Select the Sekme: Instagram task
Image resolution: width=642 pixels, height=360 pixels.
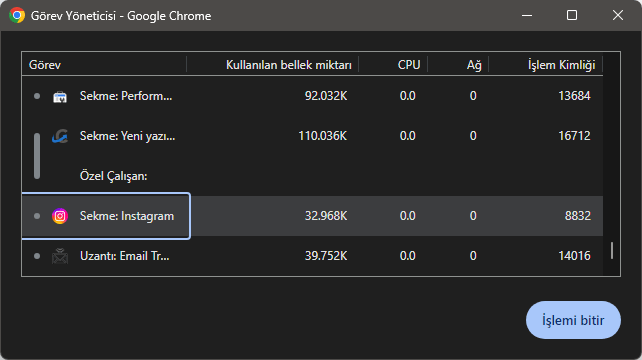(312, 216)
